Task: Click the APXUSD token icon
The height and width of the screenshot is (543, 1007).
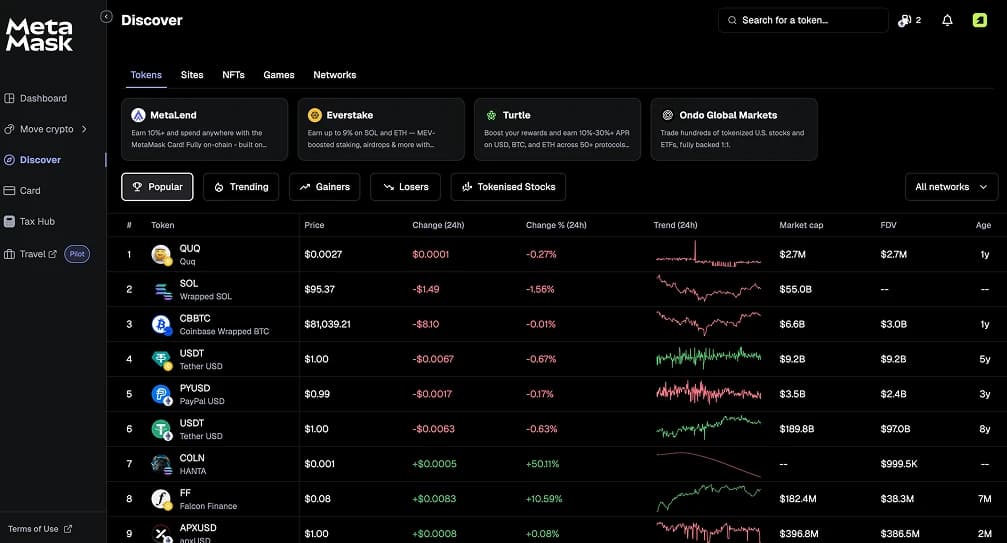Action: coord(162,534)
